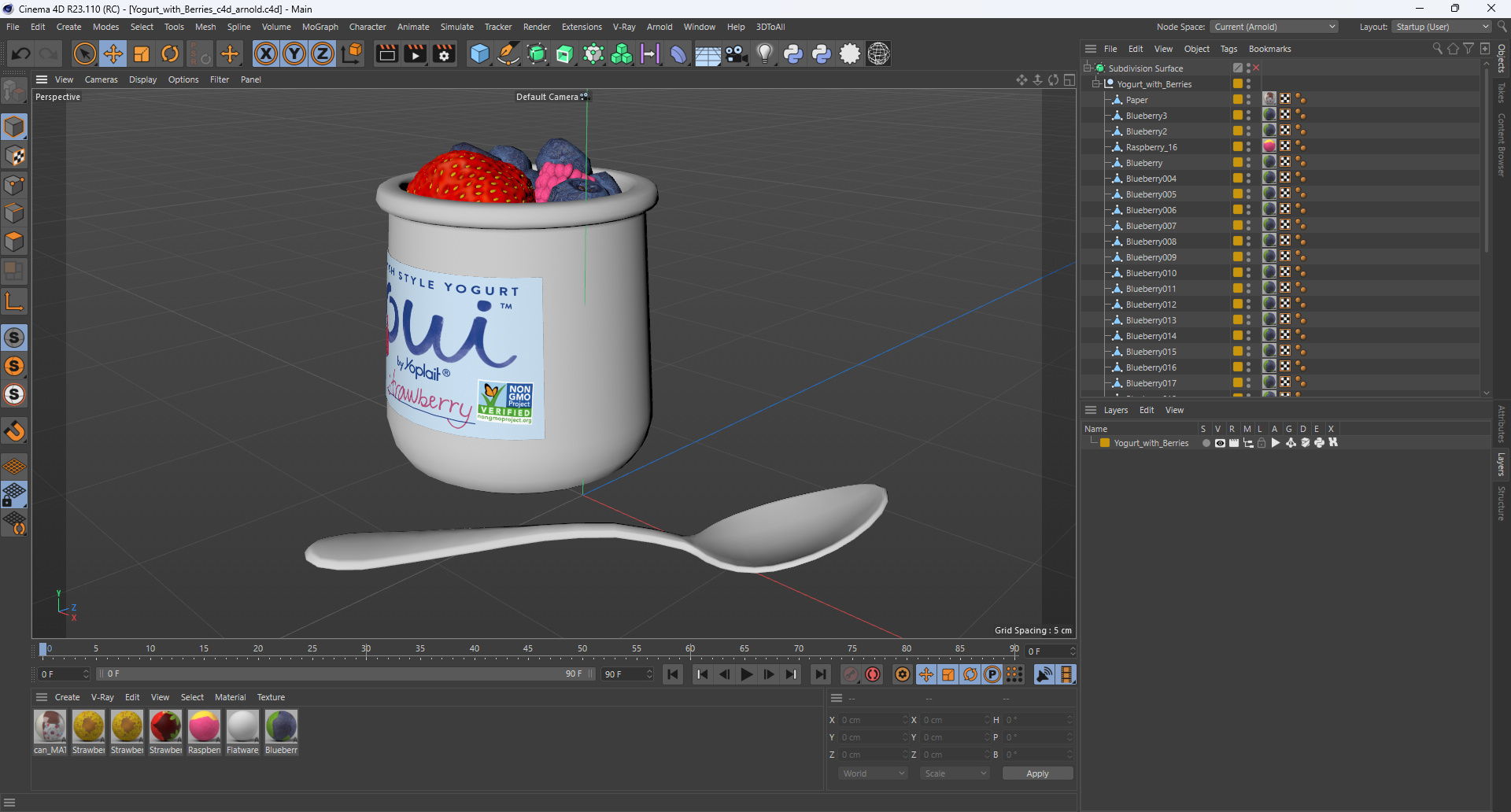Toggle Z axis lock
Viewport: 1511px width, 812px height.
(x=323, y=54)
